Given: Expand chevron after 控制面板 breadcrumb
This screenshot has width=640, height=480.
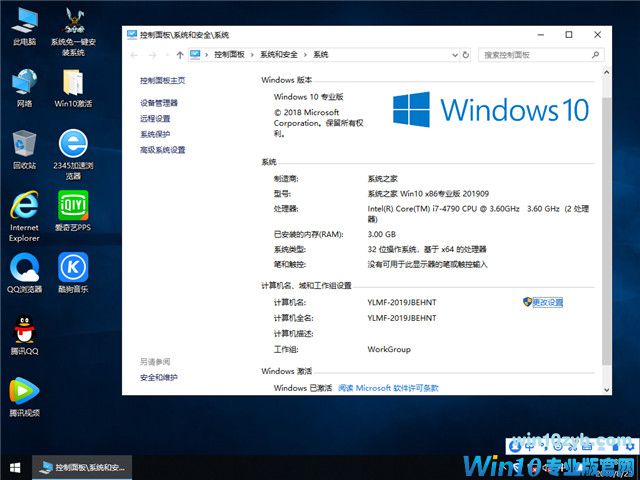Looking at the screenshot, I should pos(253,55).
